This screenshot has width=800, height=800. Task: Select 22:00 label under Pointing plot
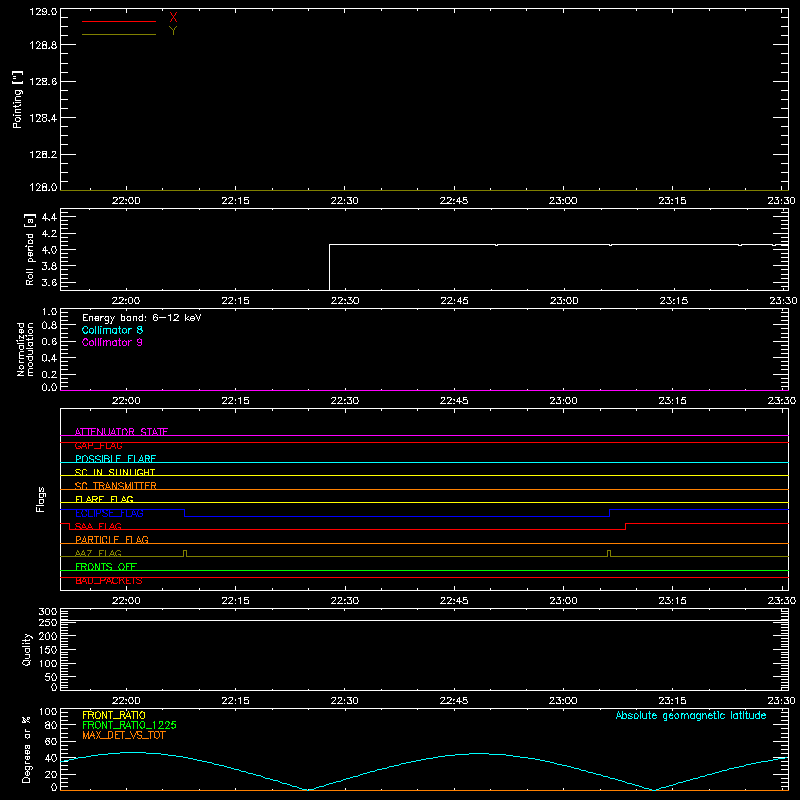[x=126, y=201]
